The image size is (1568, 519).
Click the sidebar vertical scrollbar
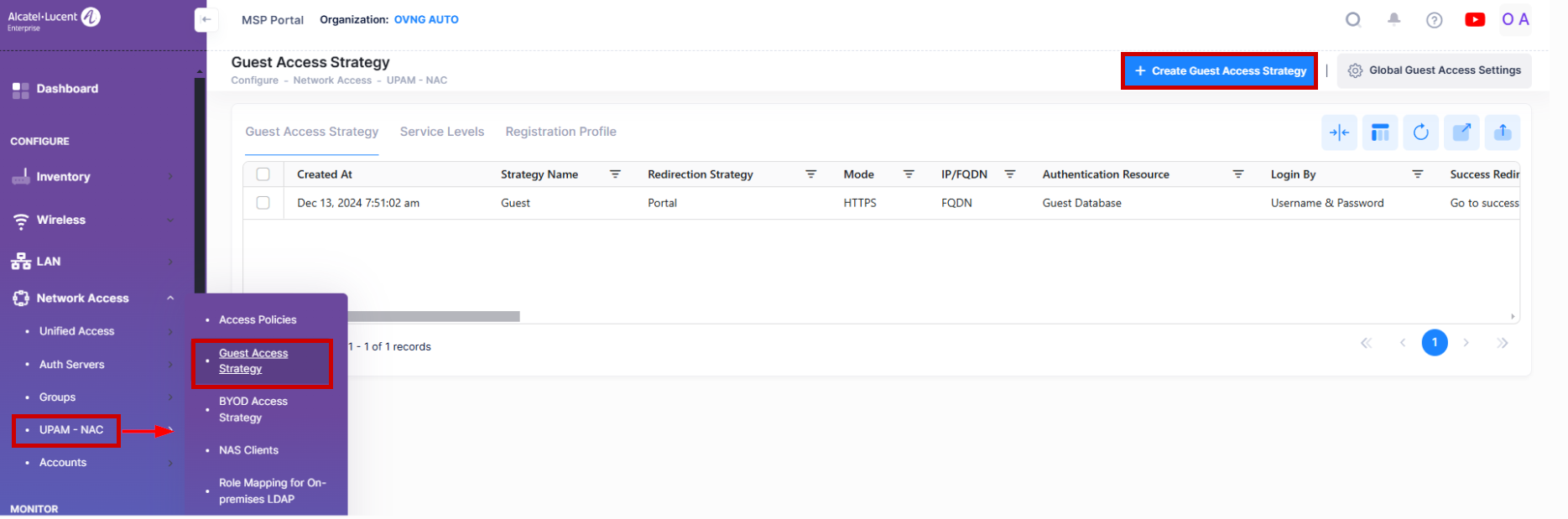tap(200, 184)
